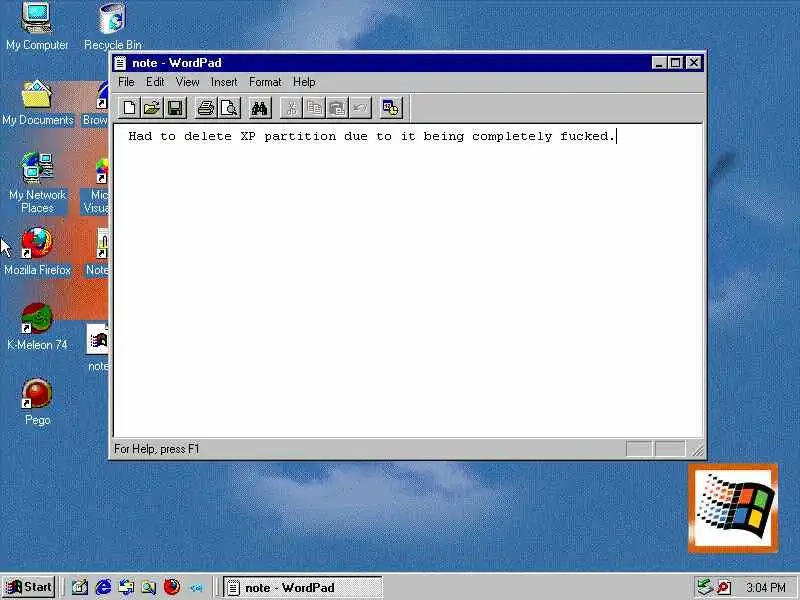Click the Copy icon in the toolbar

pyautogui.click(x=314, y=108)
